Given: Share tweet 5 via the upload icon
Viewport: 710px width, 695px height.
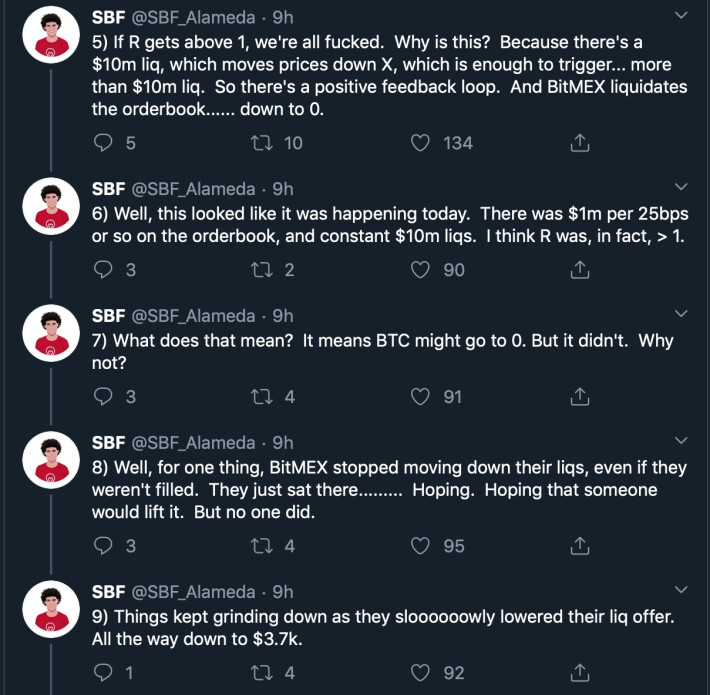Looking at the screenshot, I should coord(579,143).
